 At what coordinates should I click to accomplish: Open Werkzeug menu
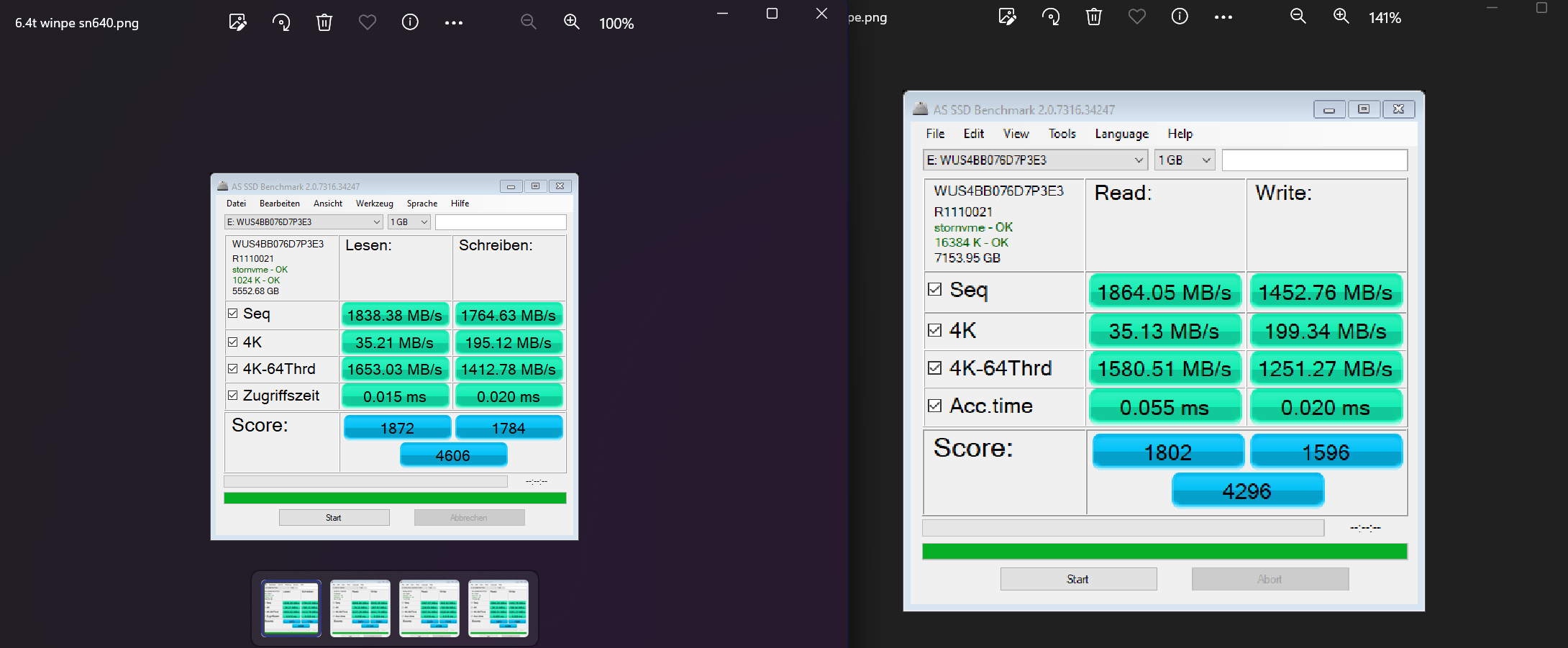[375, 204]
